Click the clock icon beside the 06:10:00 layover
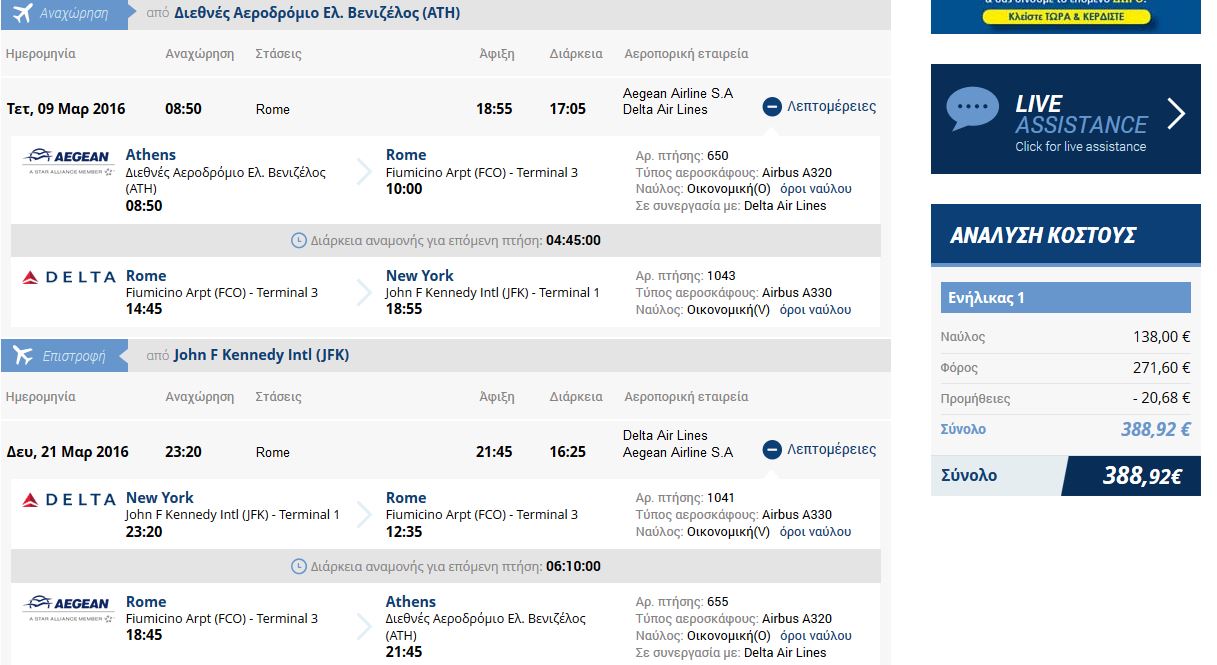The image size is (1217, 665). point(298,567)
